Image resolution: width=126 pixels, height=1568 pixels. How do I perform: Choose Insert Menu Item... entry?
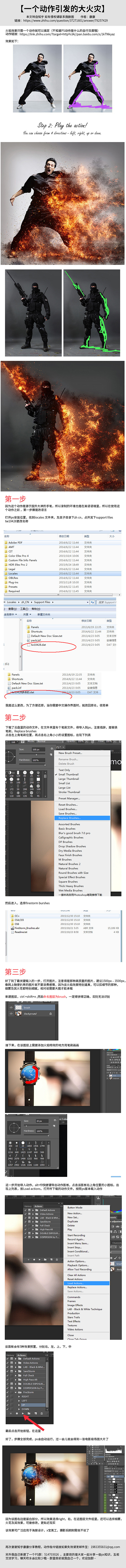pos(78,1243)
